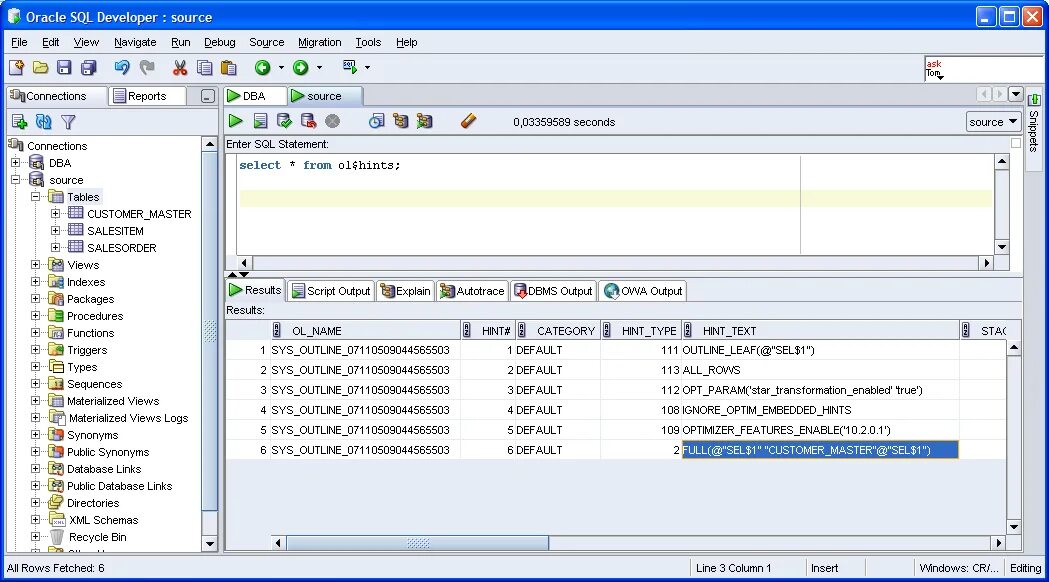This screenshot has width=1049, height=582.
Task: Open the Back button history dropdown arrow
Action: pos(281,68)
